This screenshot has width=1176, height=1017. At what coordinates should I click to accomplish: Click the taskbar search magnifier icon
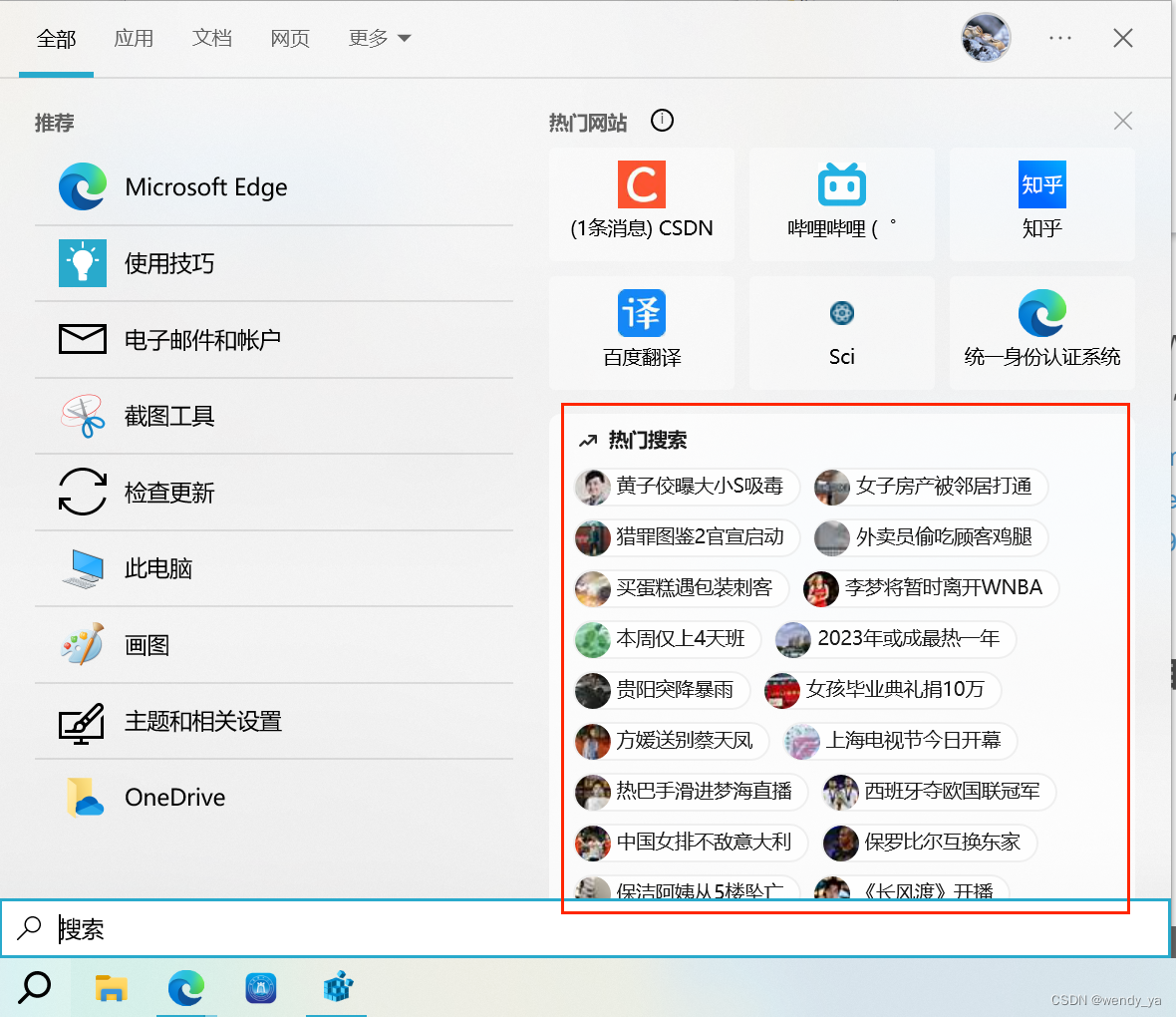[35, 987]
